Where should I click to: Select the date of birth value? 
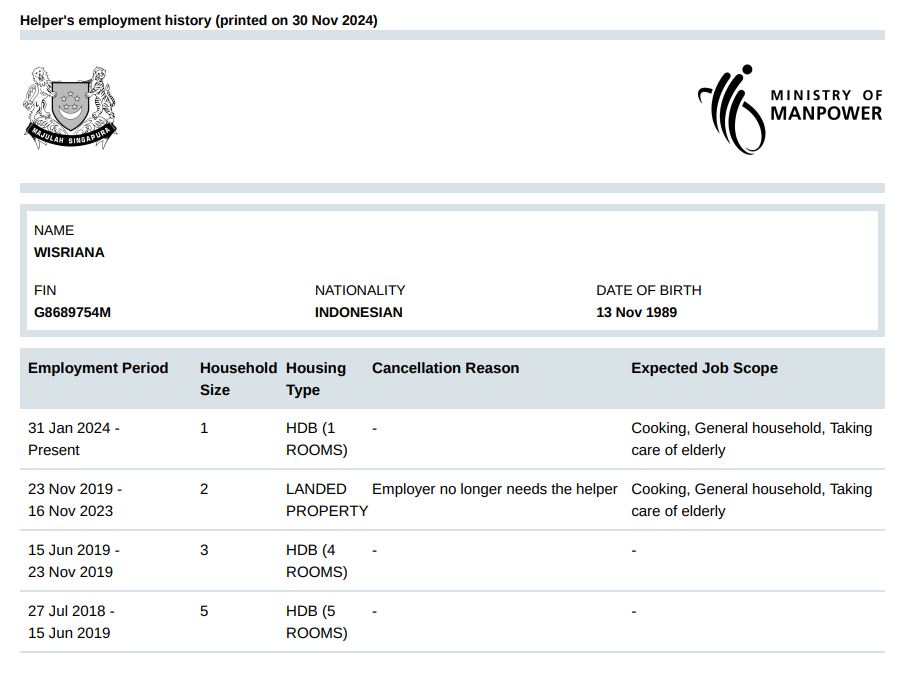(x=636, y=312)
